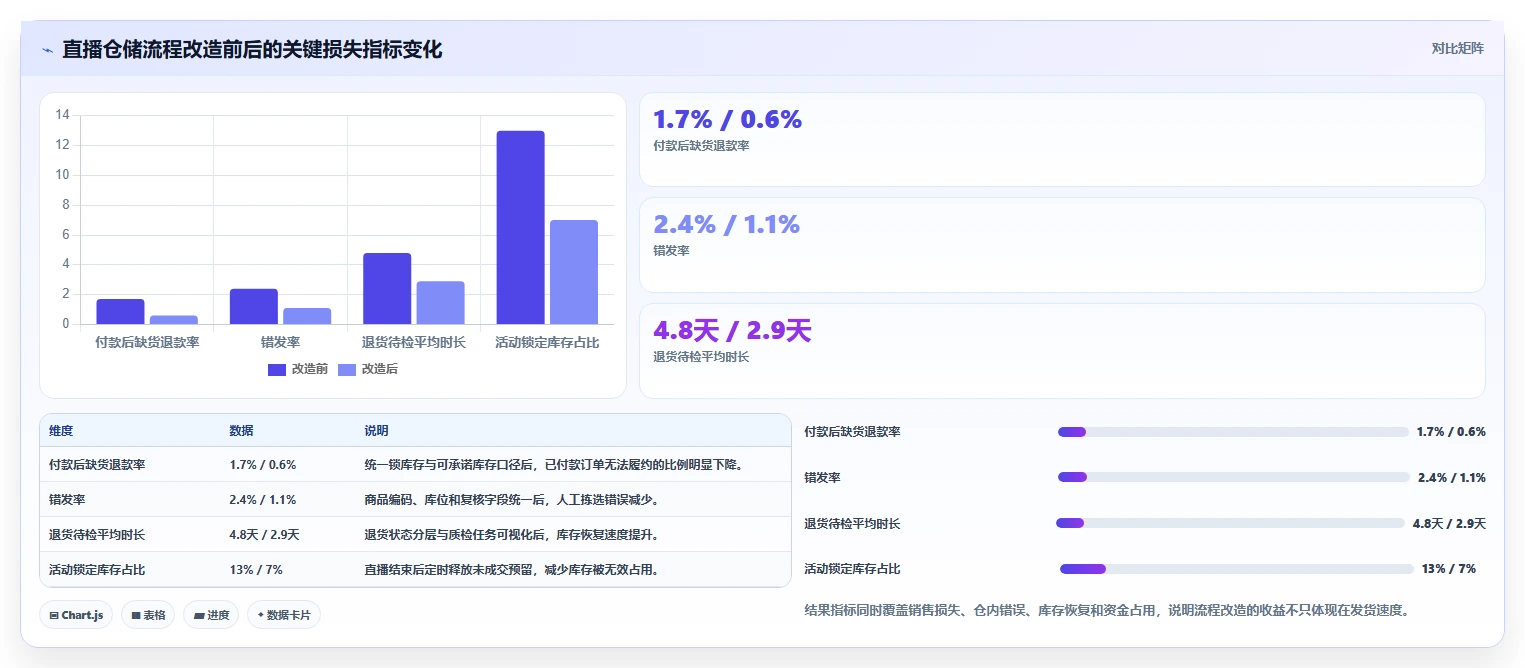
Task: Click the chart x-axis label 错发率
Action: tap(280, 342)
